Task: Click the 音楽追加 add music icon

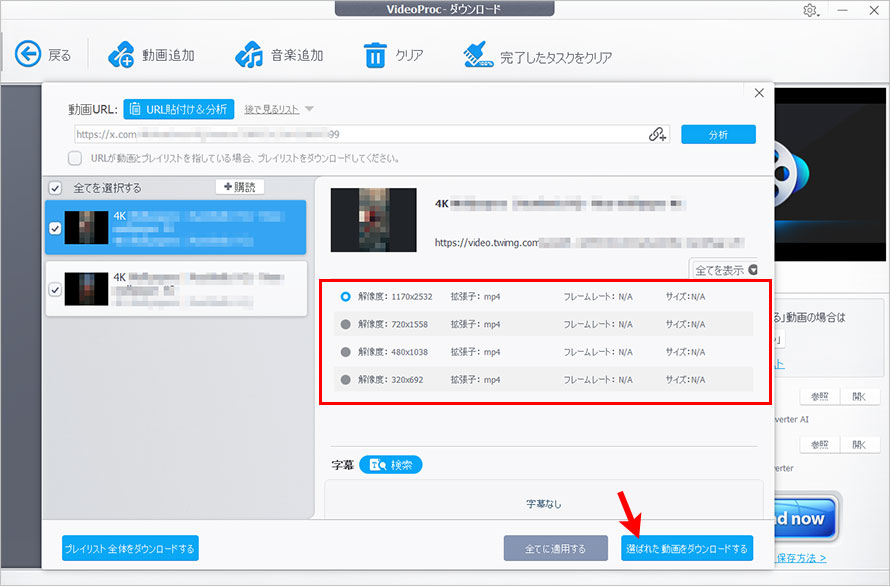Action: 249,55
